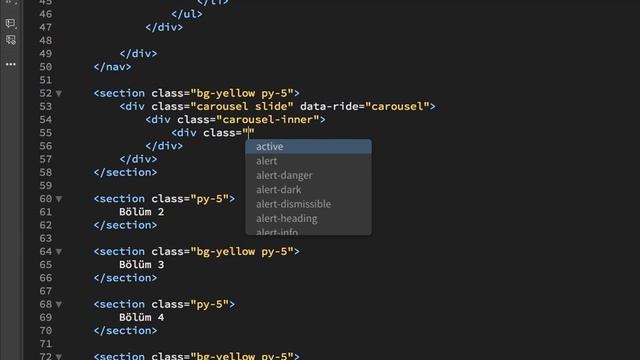Click line number 58 in the gutter
The width and height of the screenshot is (640, 360).
coord(46,172)
